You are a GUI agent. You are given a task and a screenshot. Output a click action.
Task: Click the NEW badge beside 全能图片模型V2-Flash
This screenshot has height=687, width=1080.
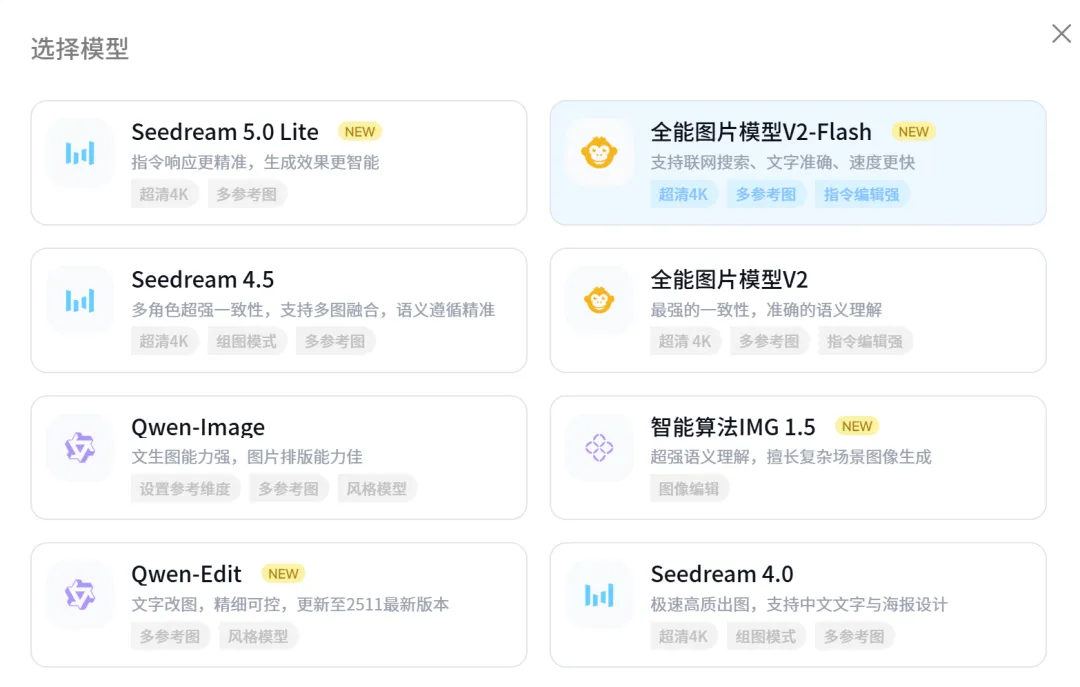click(913, 132)
